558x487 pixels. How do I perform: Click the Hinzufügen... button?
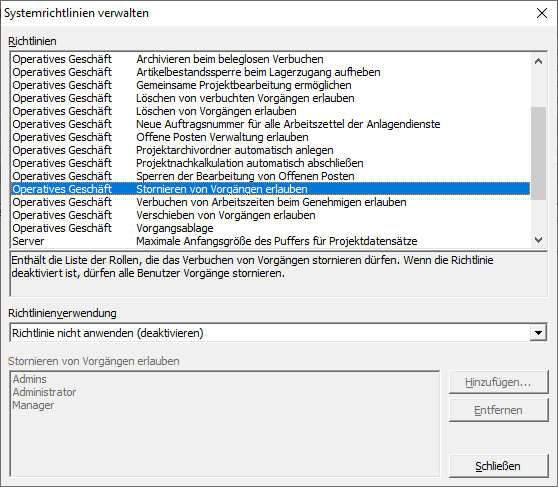click(x=498, y=382)
